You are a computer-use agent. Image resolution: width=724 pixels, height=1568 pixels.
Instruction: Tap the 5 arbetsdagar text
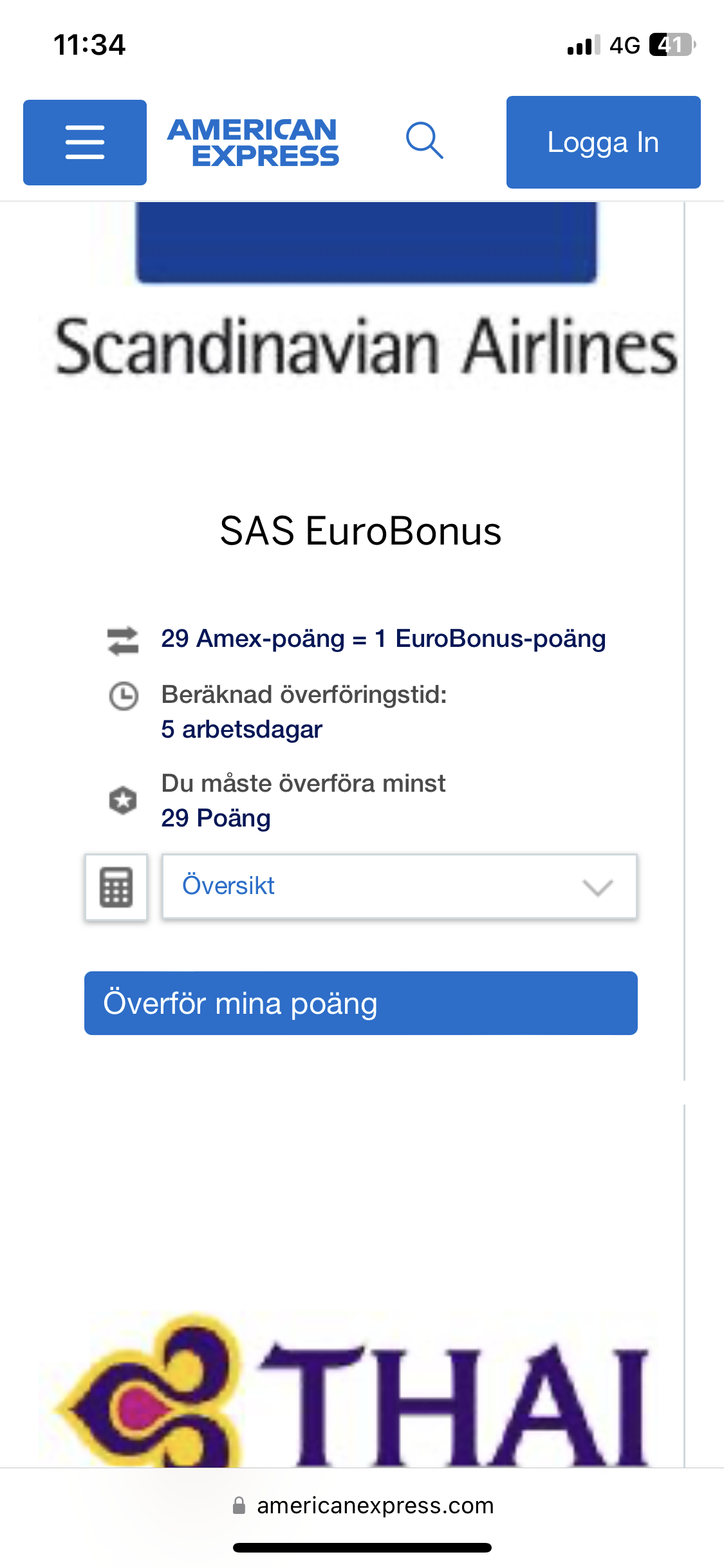pyautogui.click(x=241, y=729)
